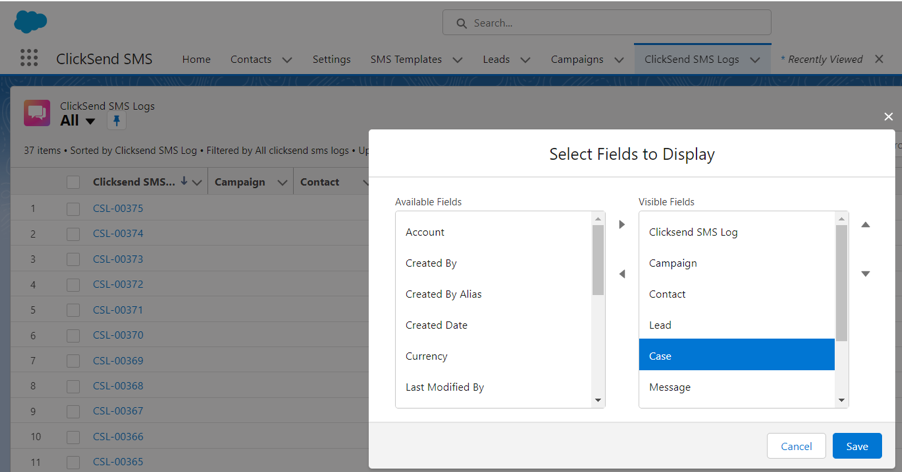This screenshot has height=472, width=902.
Task: Move selected field back to Available Fields
Action: pyautogui.click(x=622, y=274)
